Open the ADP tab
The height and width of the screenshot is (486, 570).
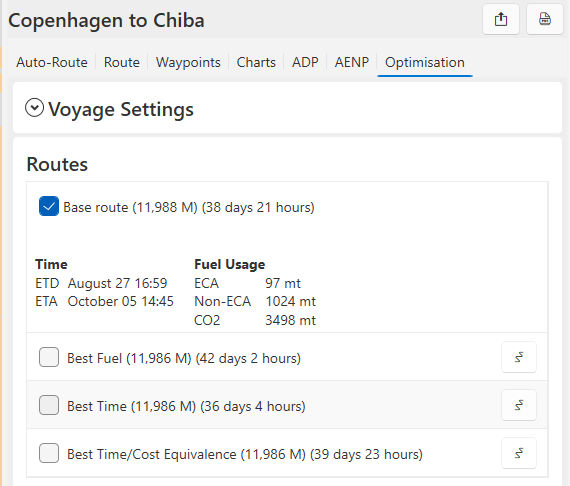click(x=305, y=62)
